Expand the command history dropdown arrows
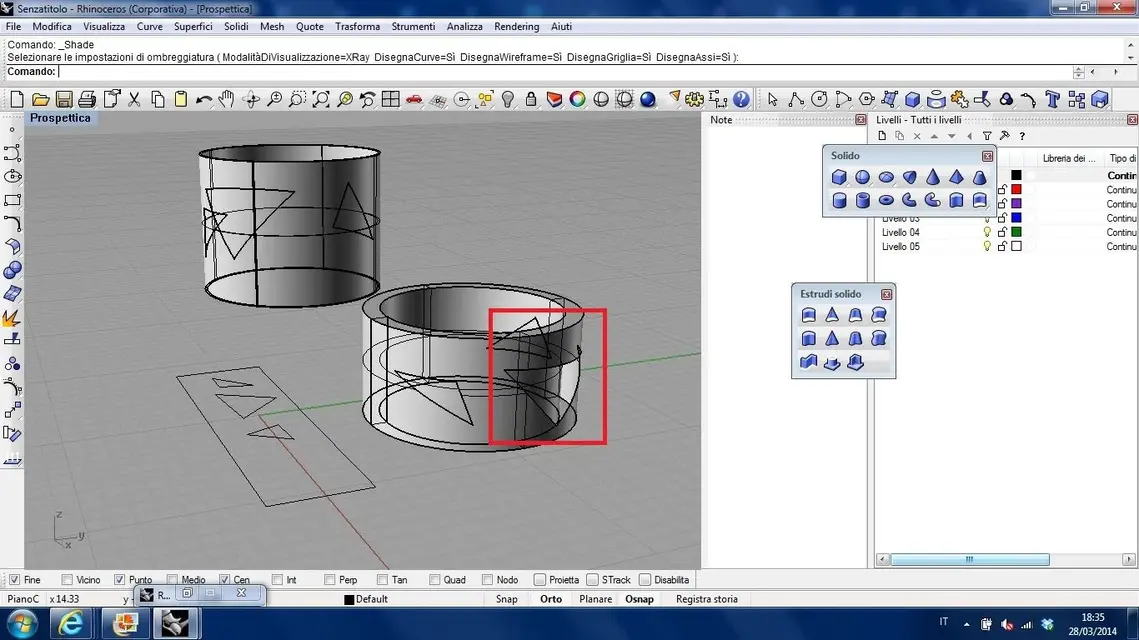Image resolution: width=1139 pixels, height=640 pixels. pos(1078,73)
